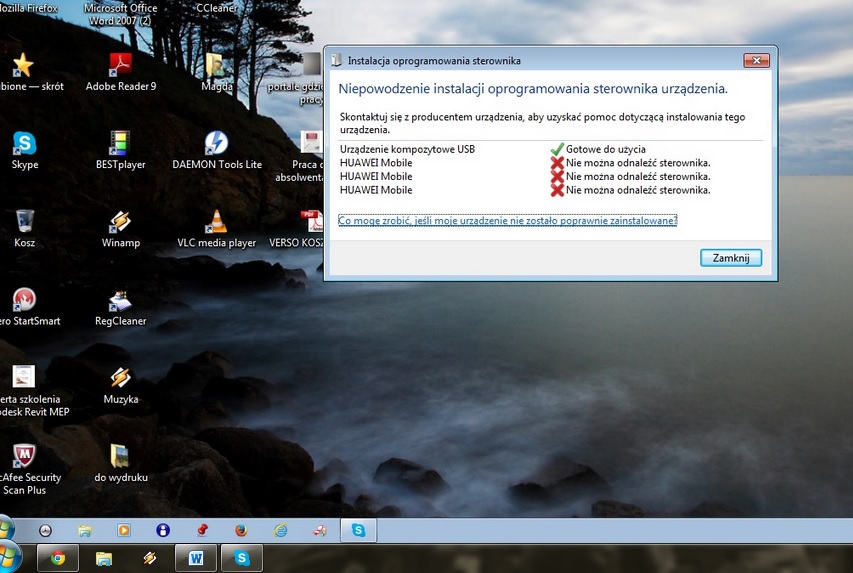Open the Kosz recycle bin icon

pyautogui.click(x=25, y=222)
